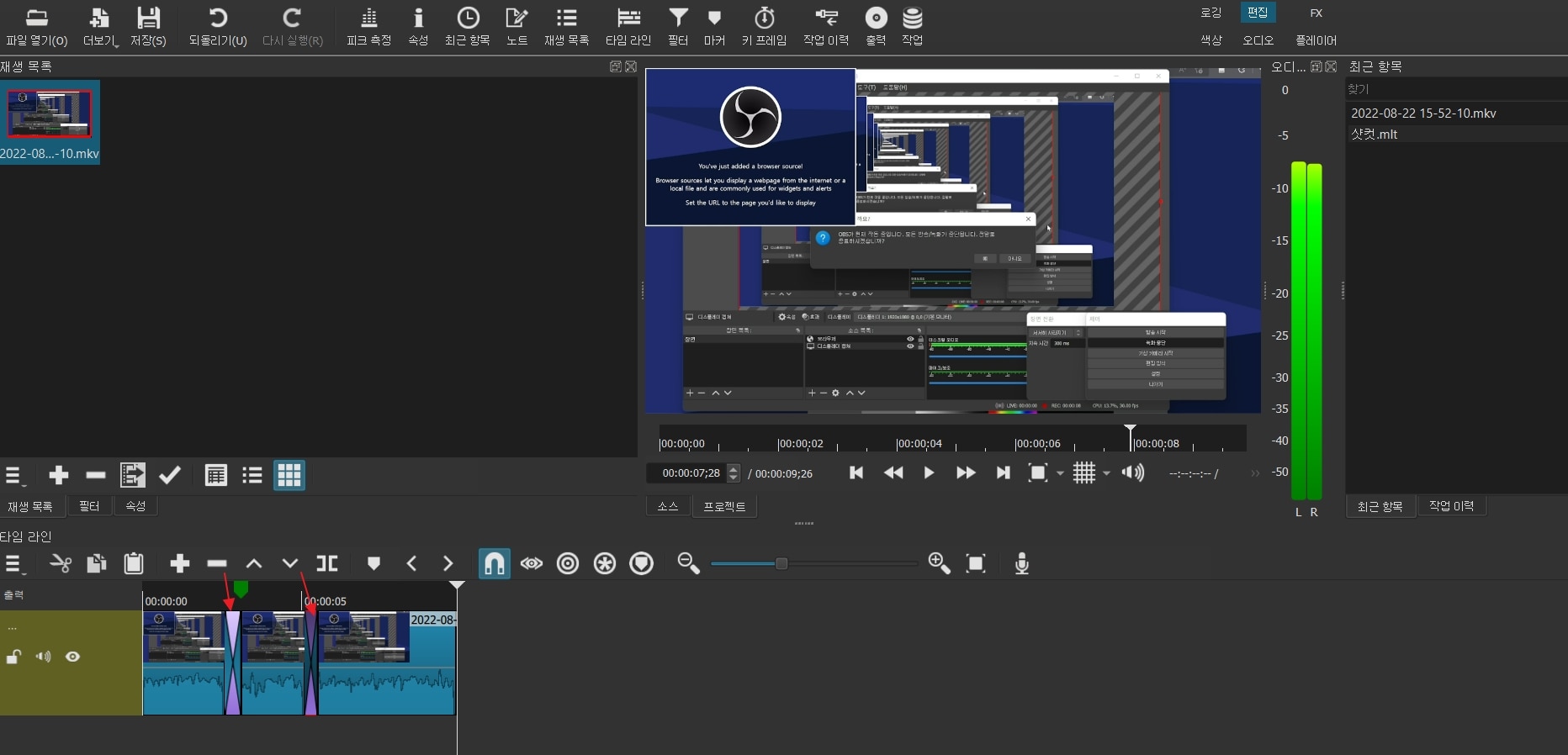Open the 필터 bottom tab
The height and width of the screenshot is (755, 1568).
pos(89,506)
